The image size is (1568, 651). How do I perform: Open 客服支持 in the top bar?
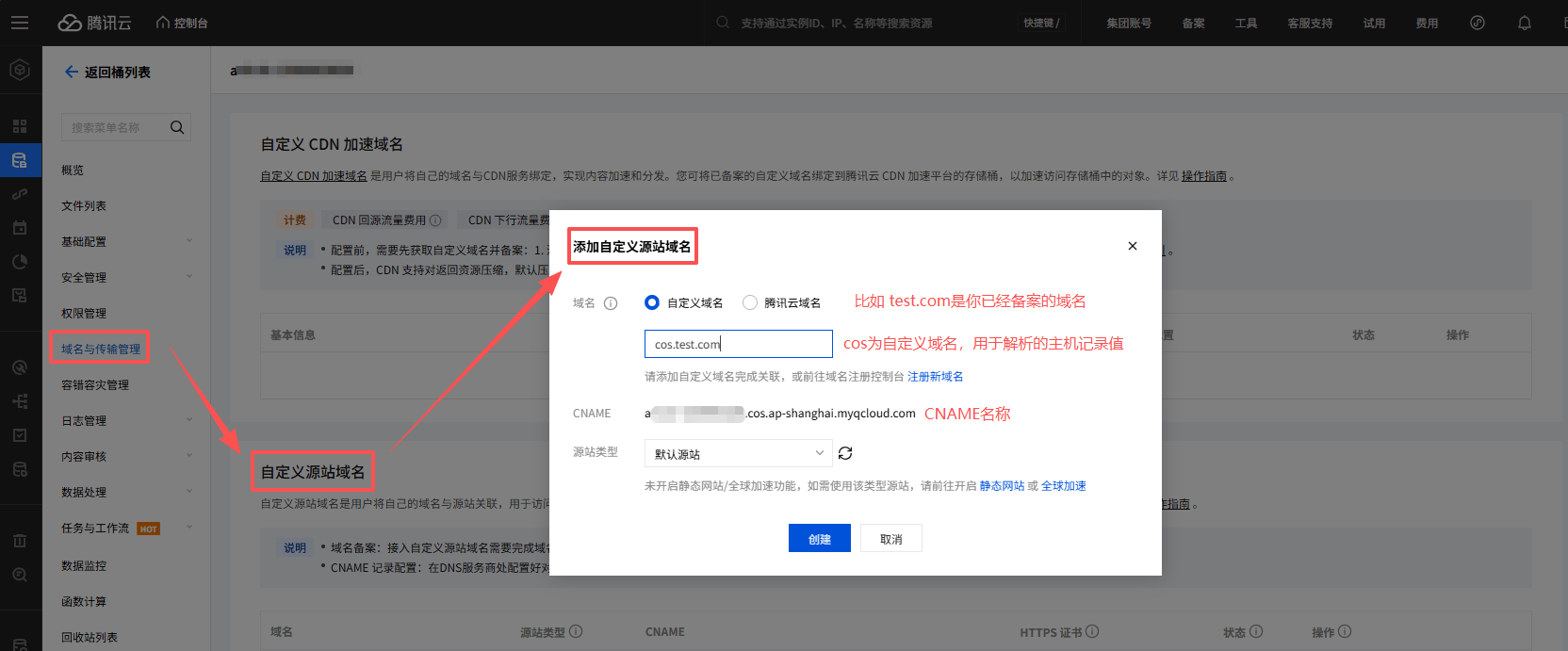(x=1311, y=23)
